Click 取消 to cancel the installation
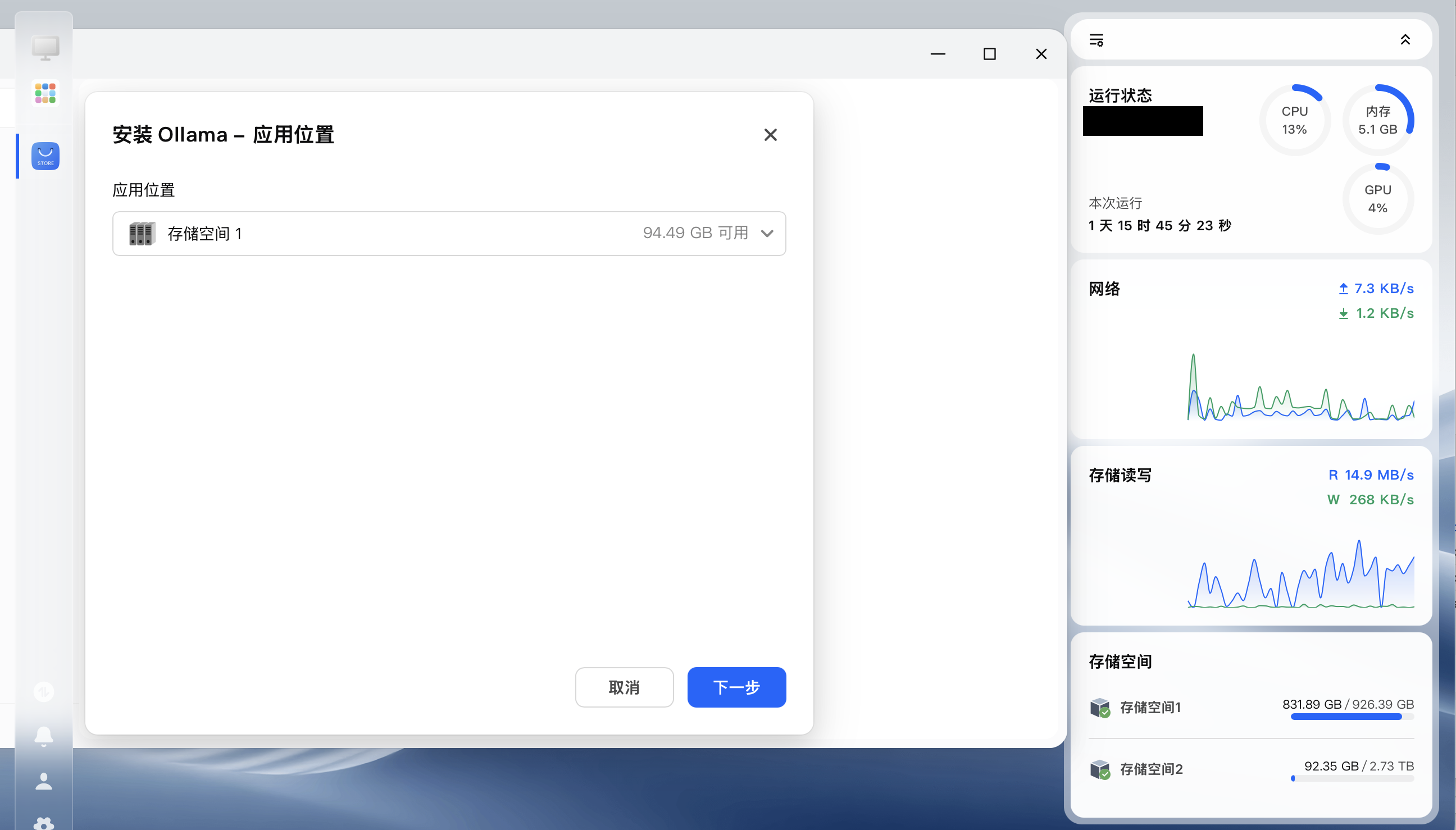 coord(624,687)
